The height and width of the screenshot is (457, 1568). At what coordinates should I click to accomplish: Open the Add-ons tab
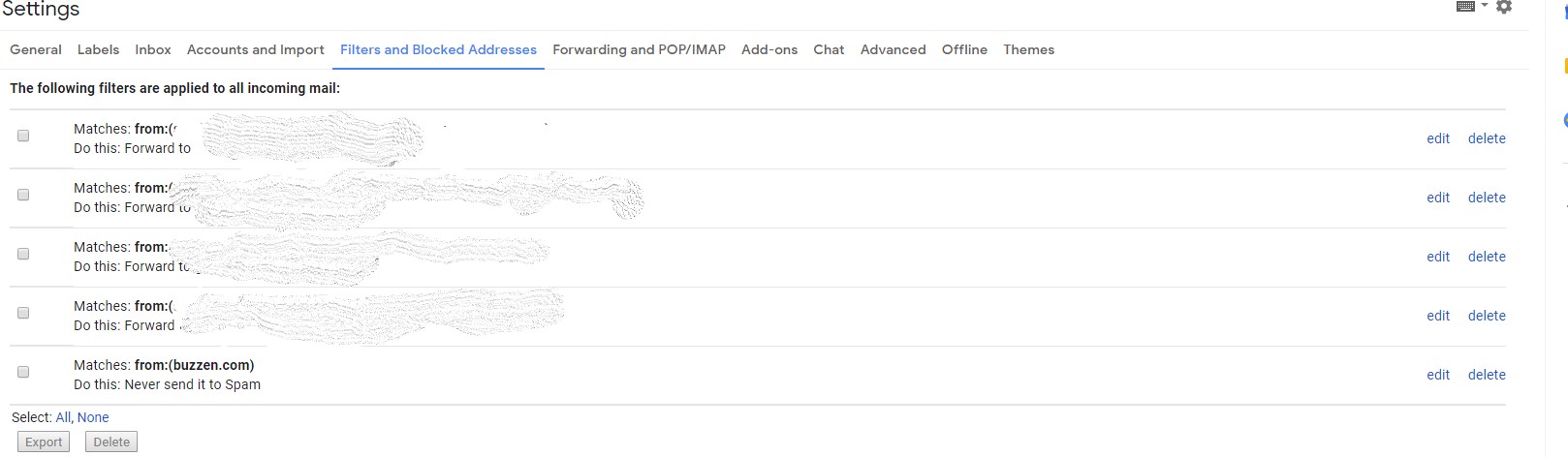[x=769, y=49]
